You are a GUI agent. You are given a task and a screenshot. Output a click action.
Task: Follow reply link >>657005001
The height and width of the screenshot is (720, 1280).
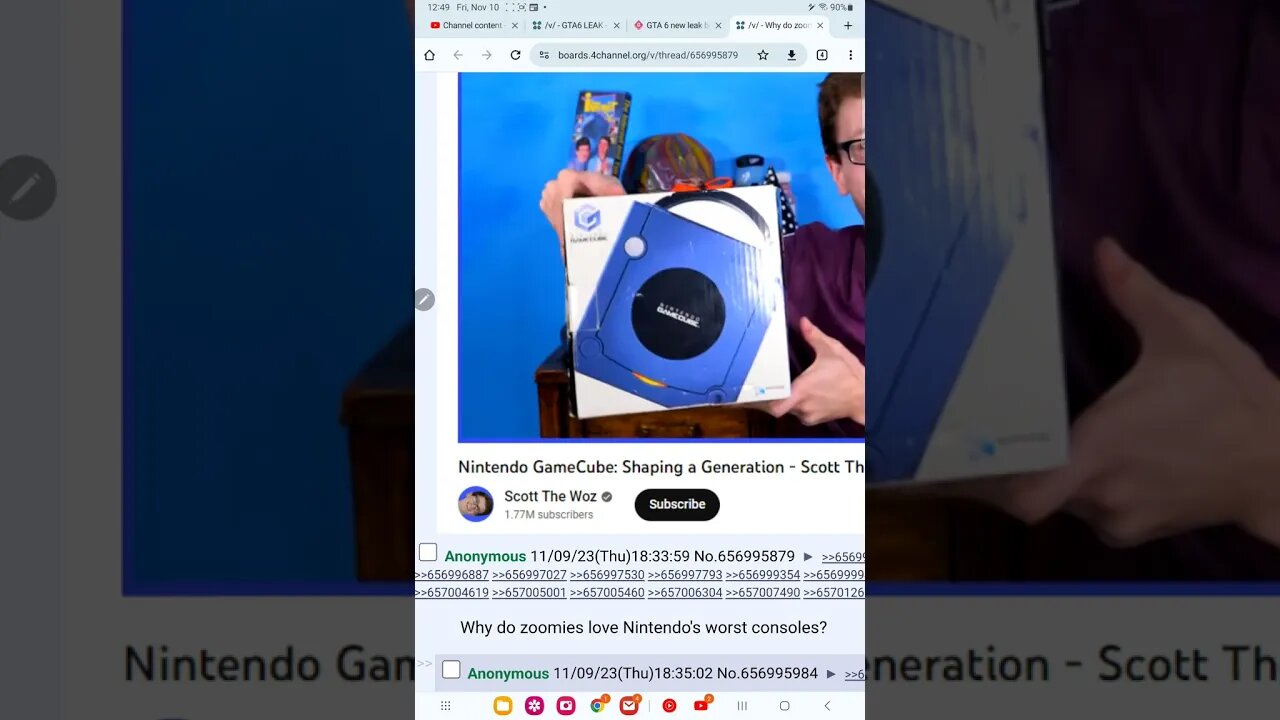[529, 593]
